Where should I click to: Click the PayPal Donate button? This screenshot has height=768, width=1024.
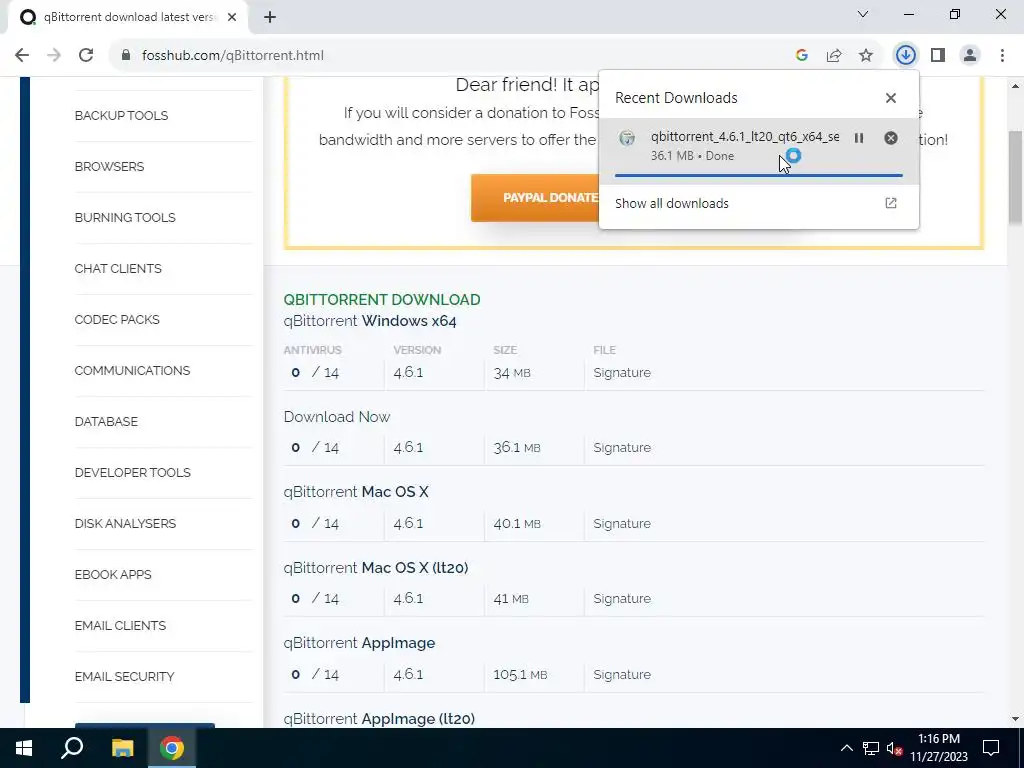pos(536,198)
